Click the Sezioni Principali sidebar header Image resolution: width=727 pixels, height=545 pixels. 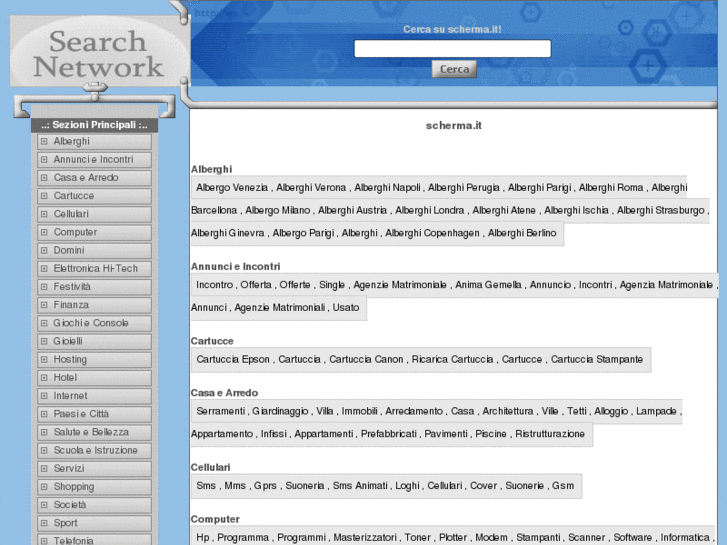point(95,125)
